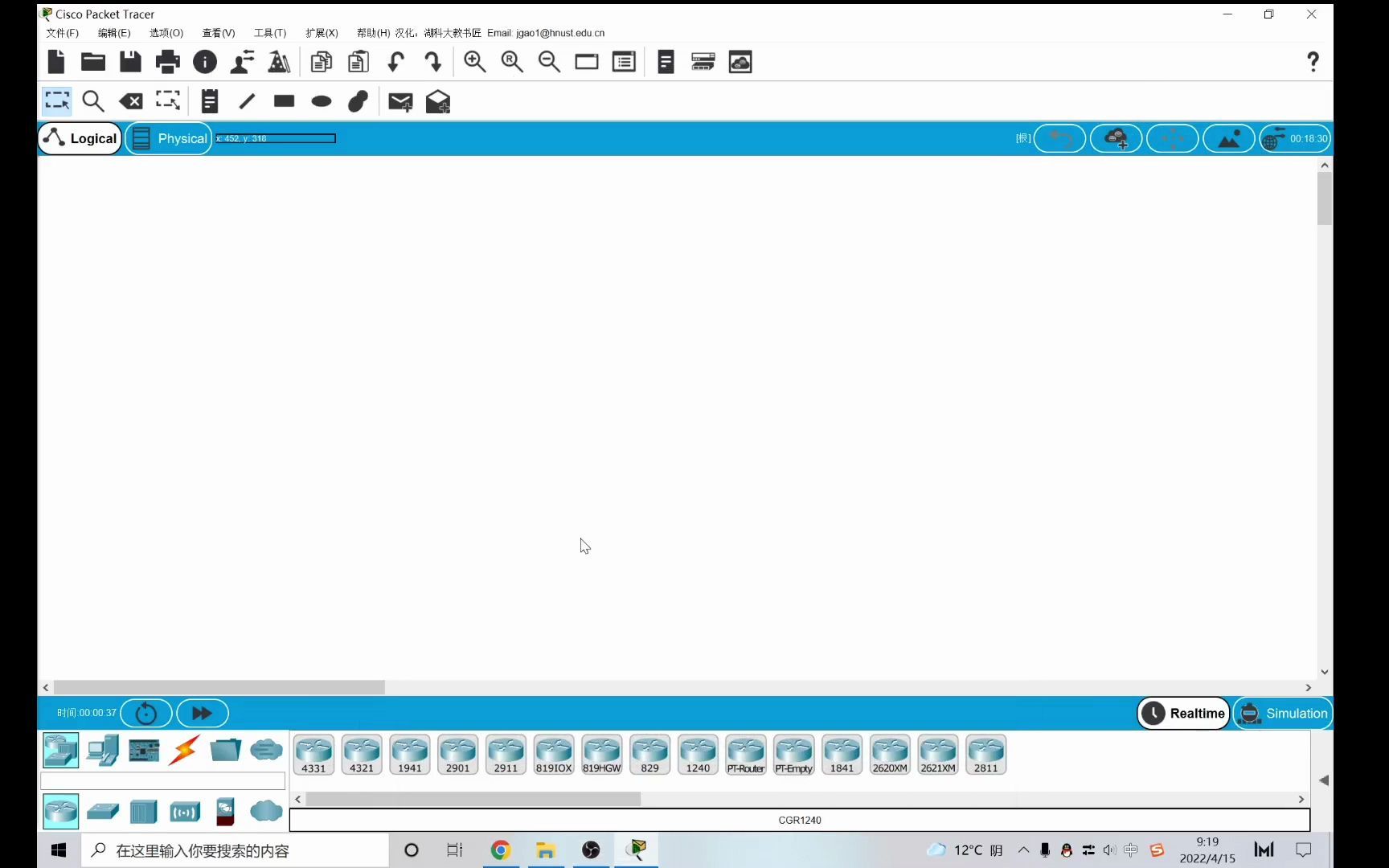Click the Copy icon in the toolbar
1389x868 pixels.
[x=322, y=62]
